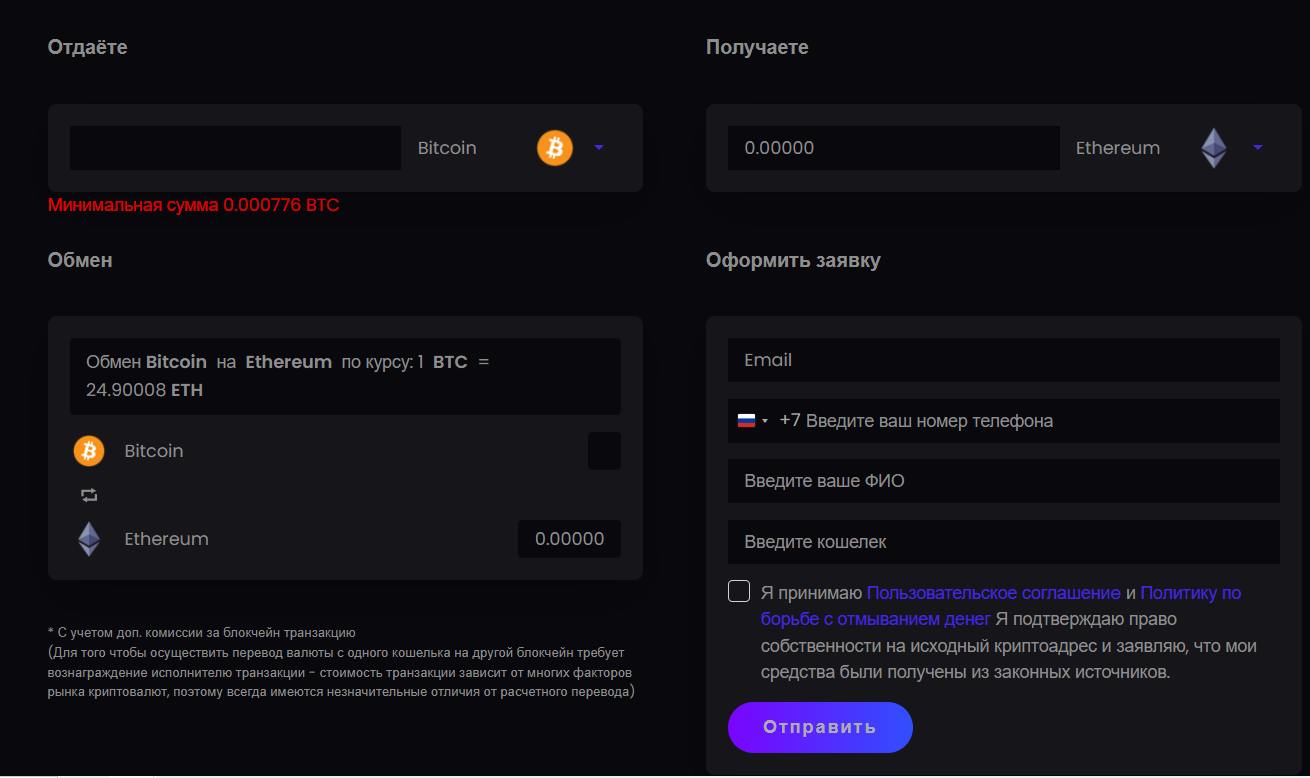Click the Bitcoin currency name in send selector
1310x778 pixels.
pyautogui.click(x=447, y=148)
